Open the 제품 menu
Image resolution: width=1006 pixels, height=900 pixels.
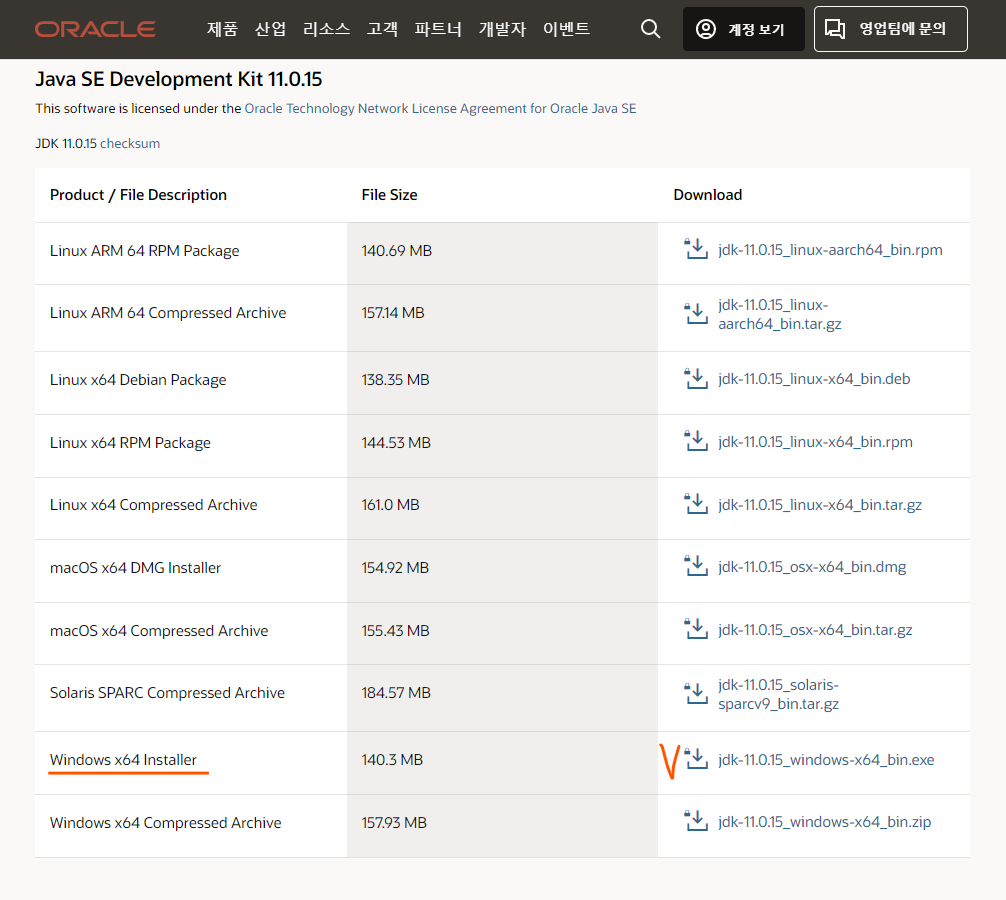tap(223, 29)
